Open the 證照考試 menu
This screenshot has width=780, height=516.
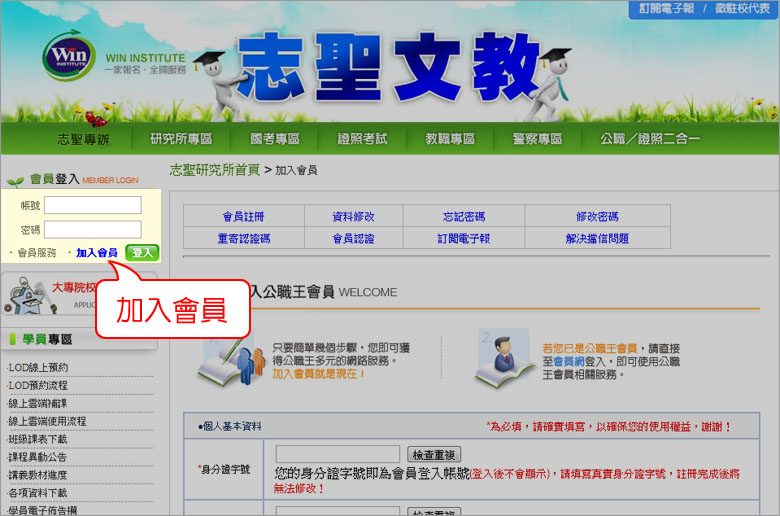click(x=362, y=138)
